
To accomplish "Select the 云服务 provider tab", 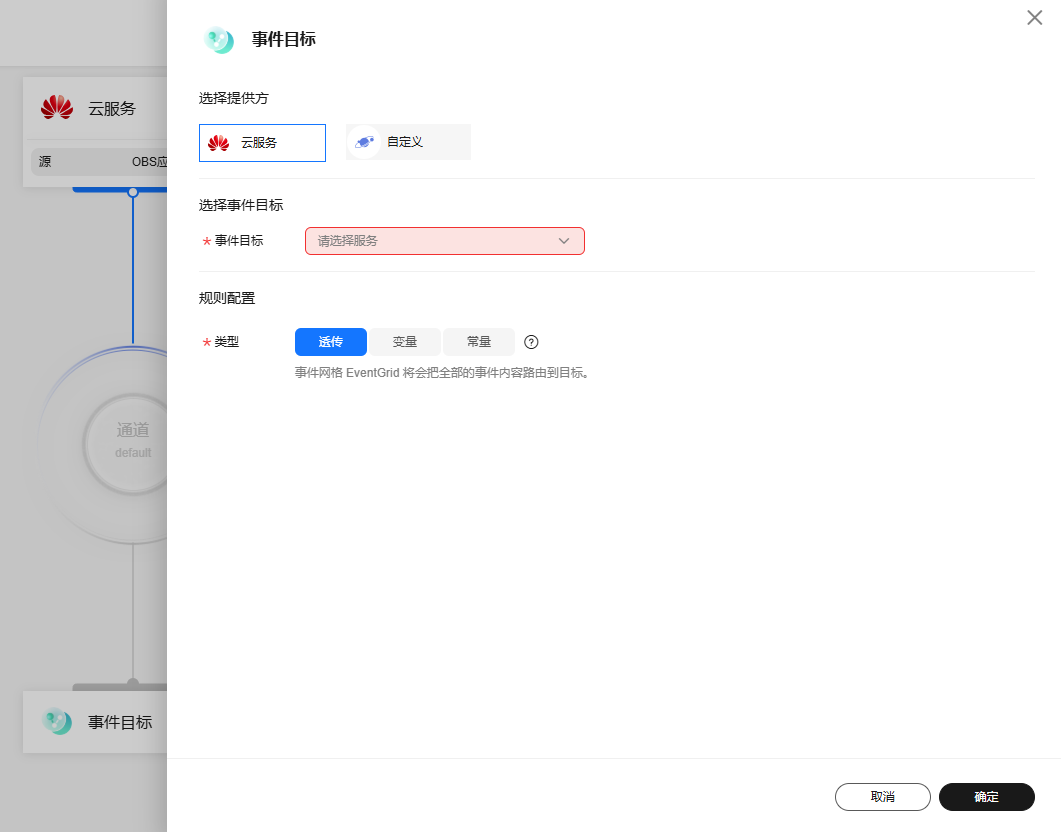I will point(262,142).
